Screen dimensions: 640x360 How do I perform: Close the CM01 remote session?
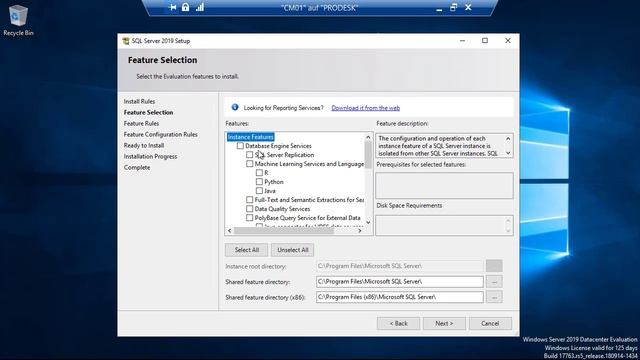coord(468,7)
